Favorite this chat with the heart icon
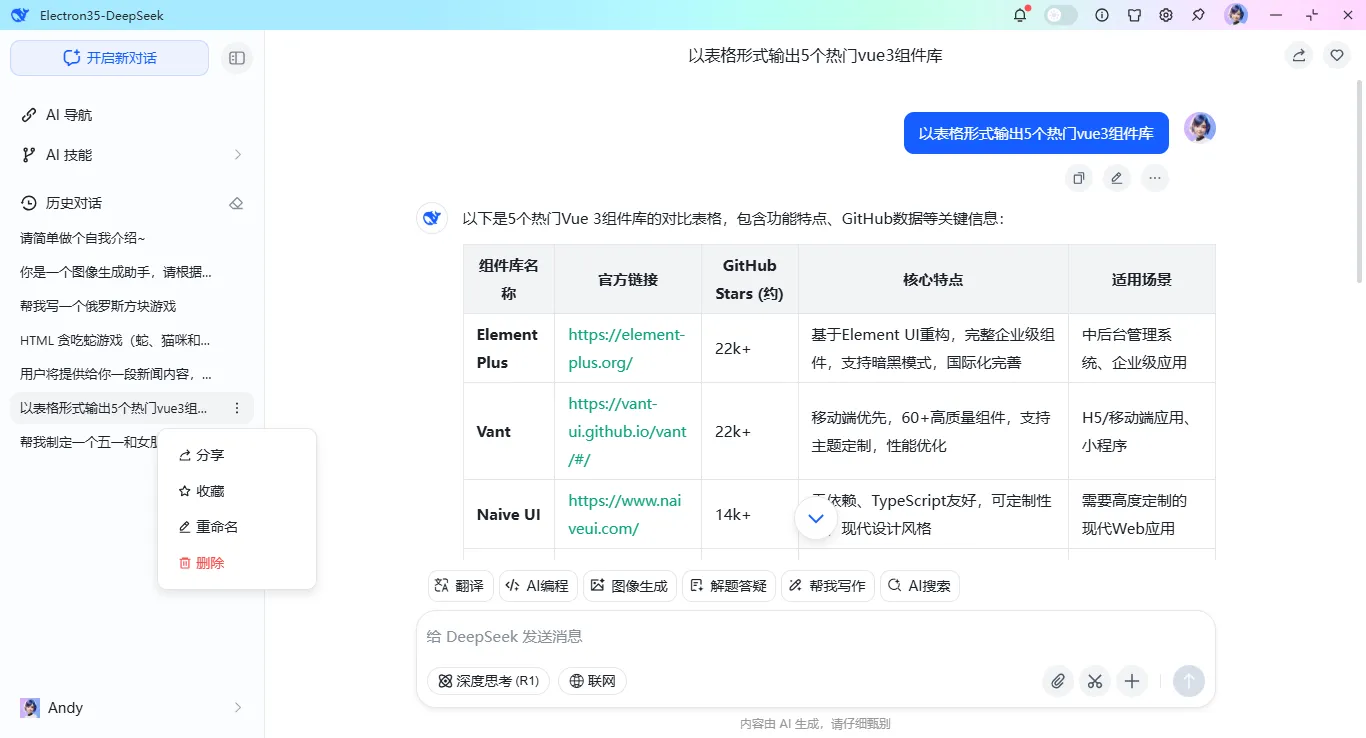The height and width of the screenshot is (738, 1366). tap(1337, 56)
